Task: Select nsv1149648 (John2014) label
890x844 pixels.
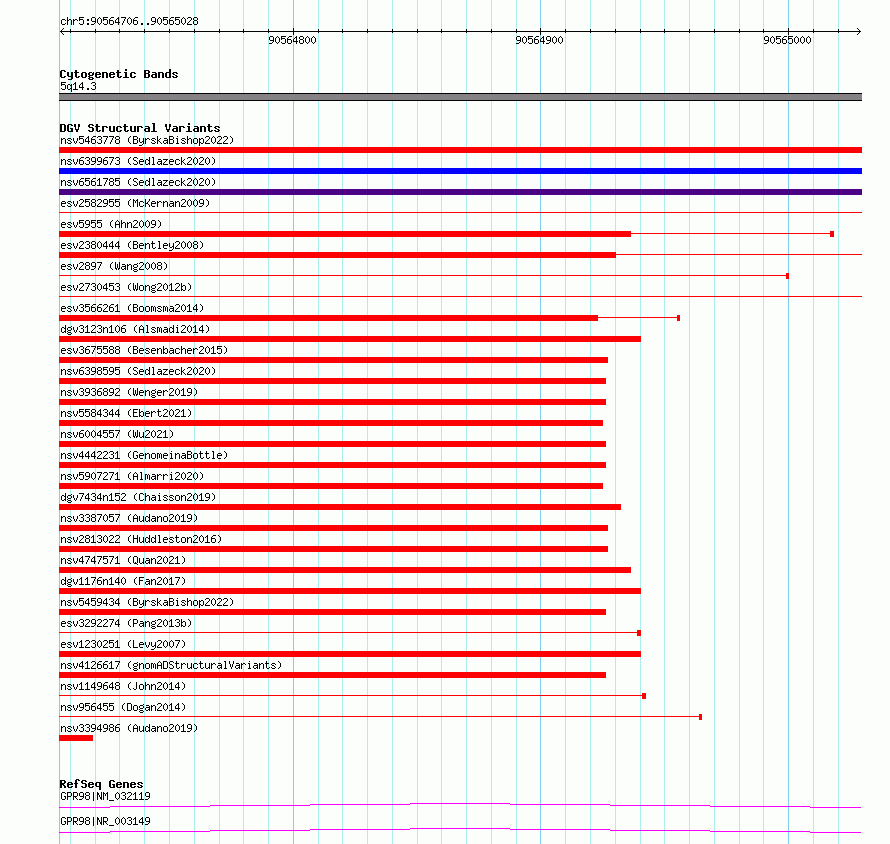Action: click(x=123, y=686)
